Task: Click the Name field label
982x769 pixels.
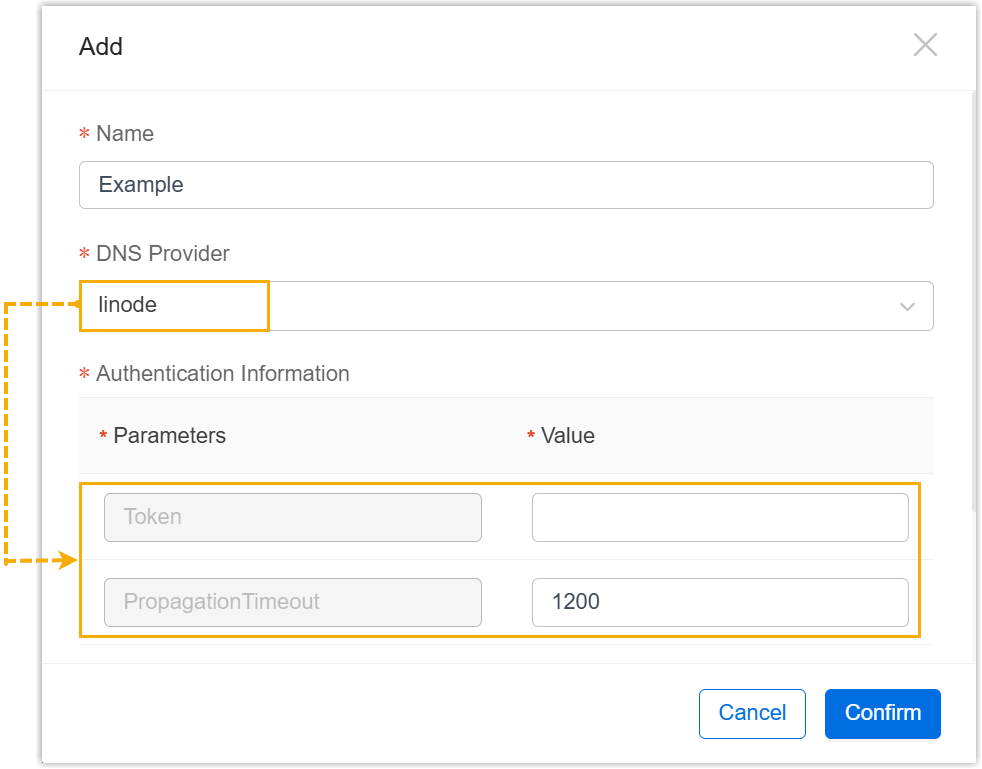Action: coord(125,134)
